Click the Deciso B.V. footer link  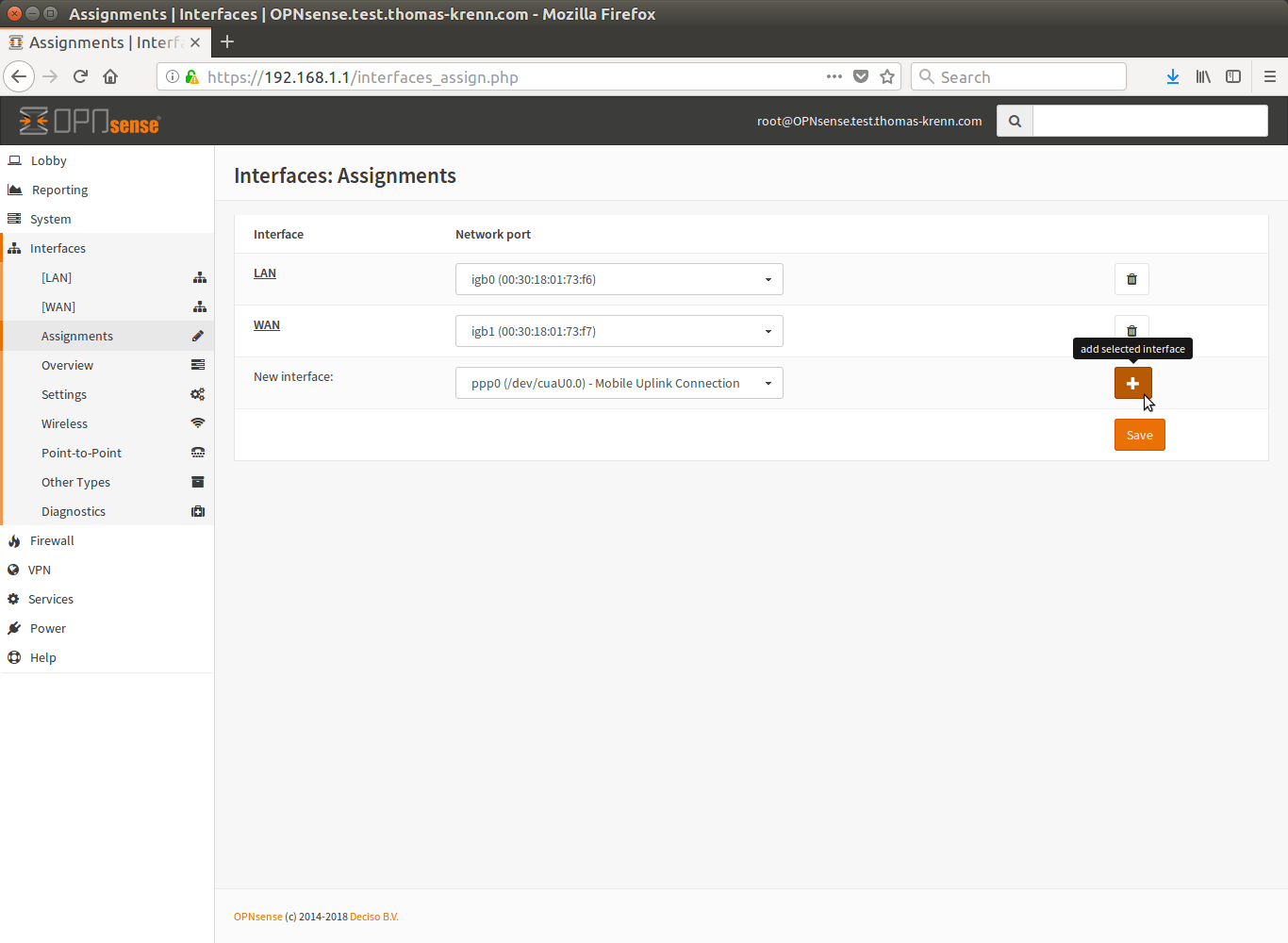pos(373,917)
